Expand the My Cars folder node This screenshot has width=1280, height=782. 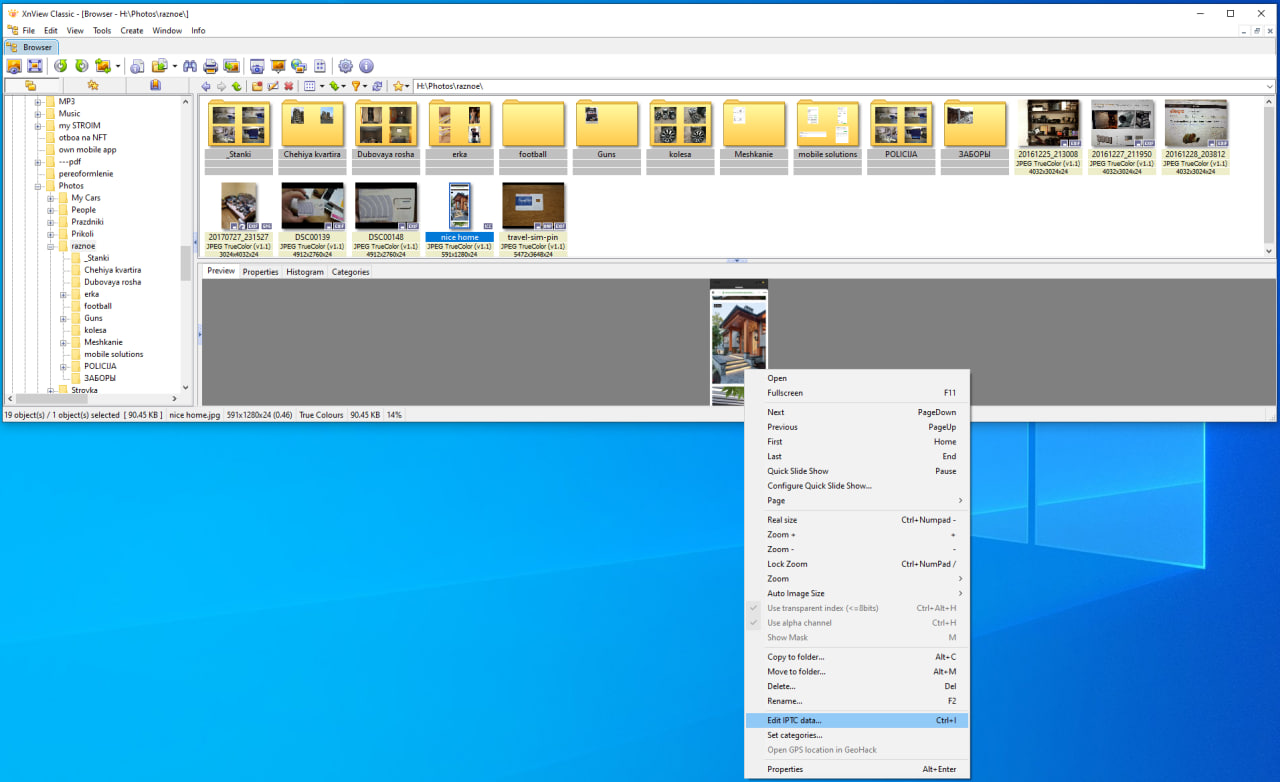tap(51, 198)
